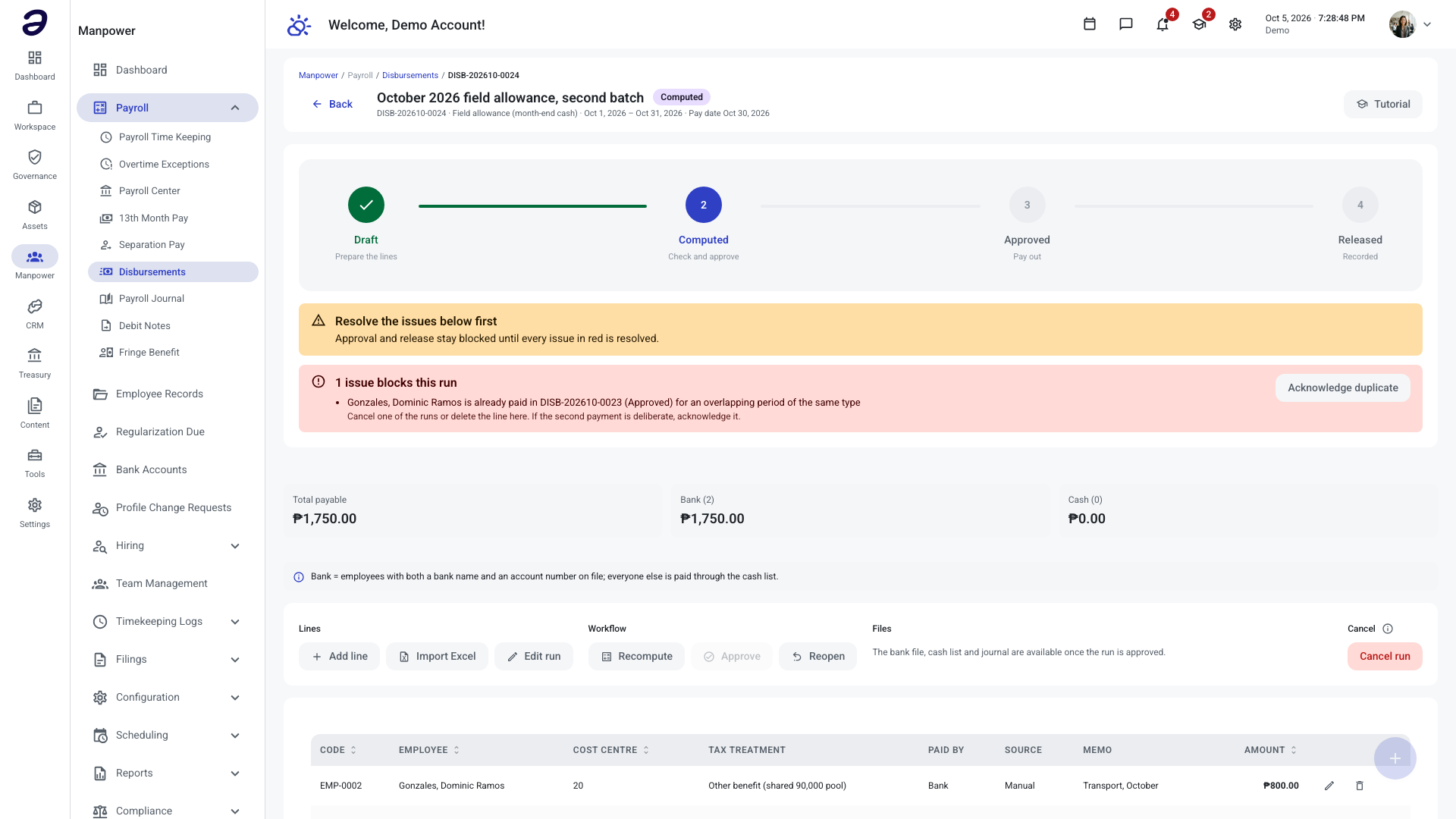Open the Governance module in left rail

click(x=35, y=165)
